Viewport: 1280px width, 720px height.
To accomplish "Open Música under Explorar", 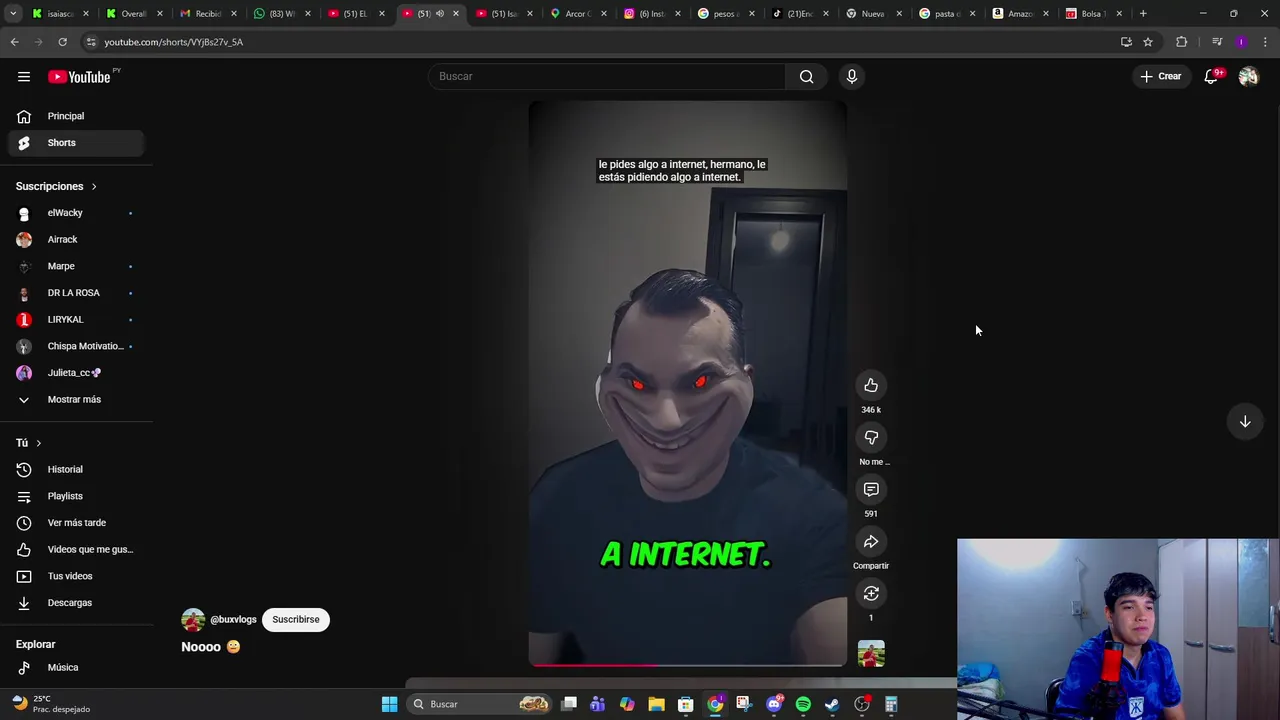I will 76,667.
